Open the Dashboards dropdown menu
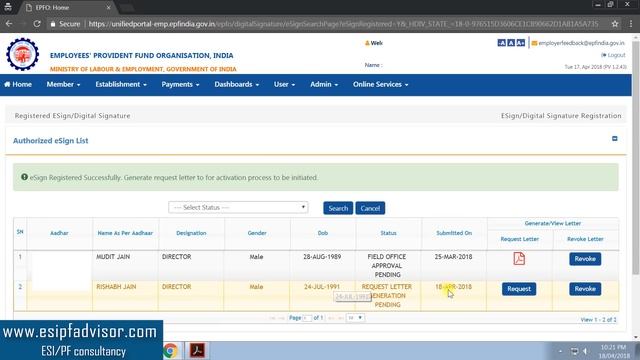The height and width of the screenshot is (360, 640). [236, 84]
